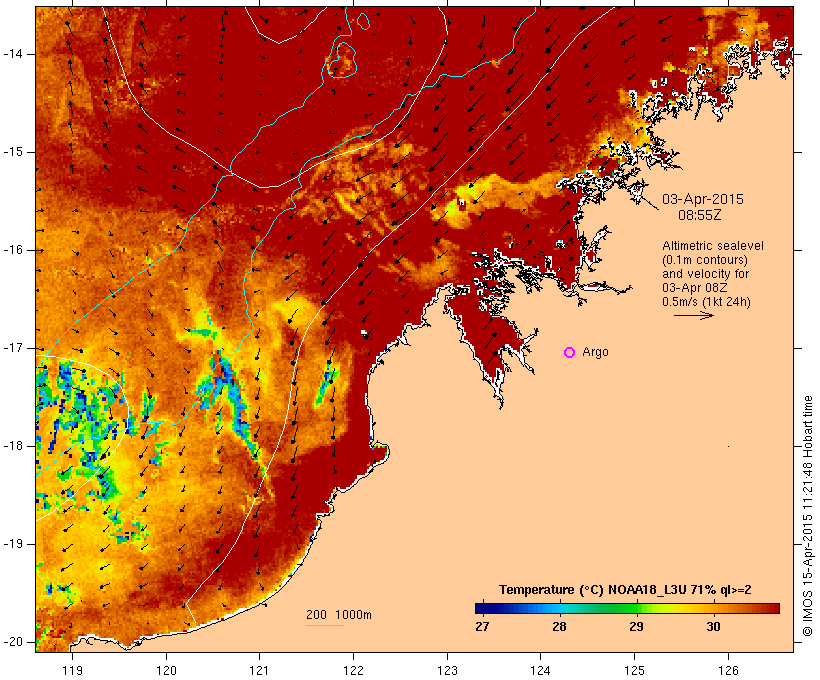This screenshot has width=820, height=680.
Task: Click the temperature colorbar title
Action: point(625,590)
